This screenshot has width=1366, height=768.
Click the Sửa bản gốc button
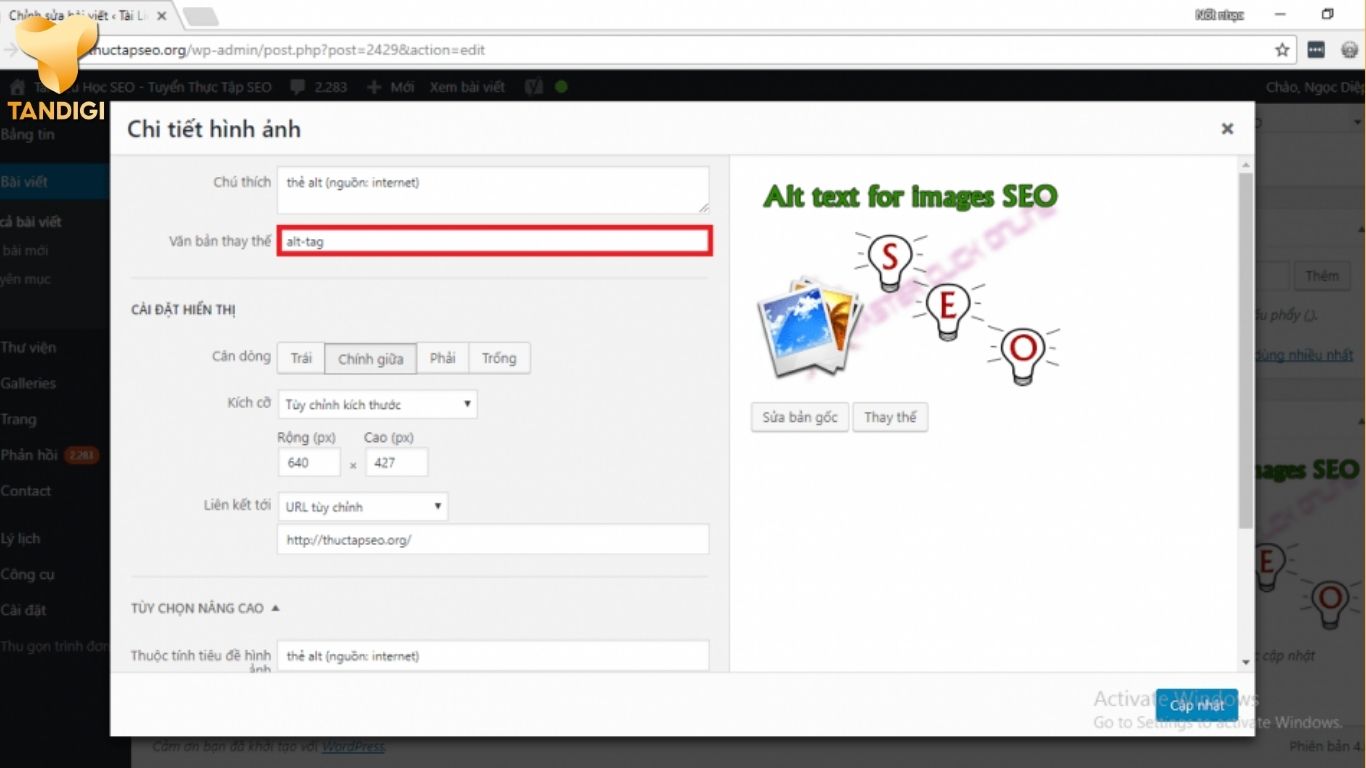pos(800,417)
